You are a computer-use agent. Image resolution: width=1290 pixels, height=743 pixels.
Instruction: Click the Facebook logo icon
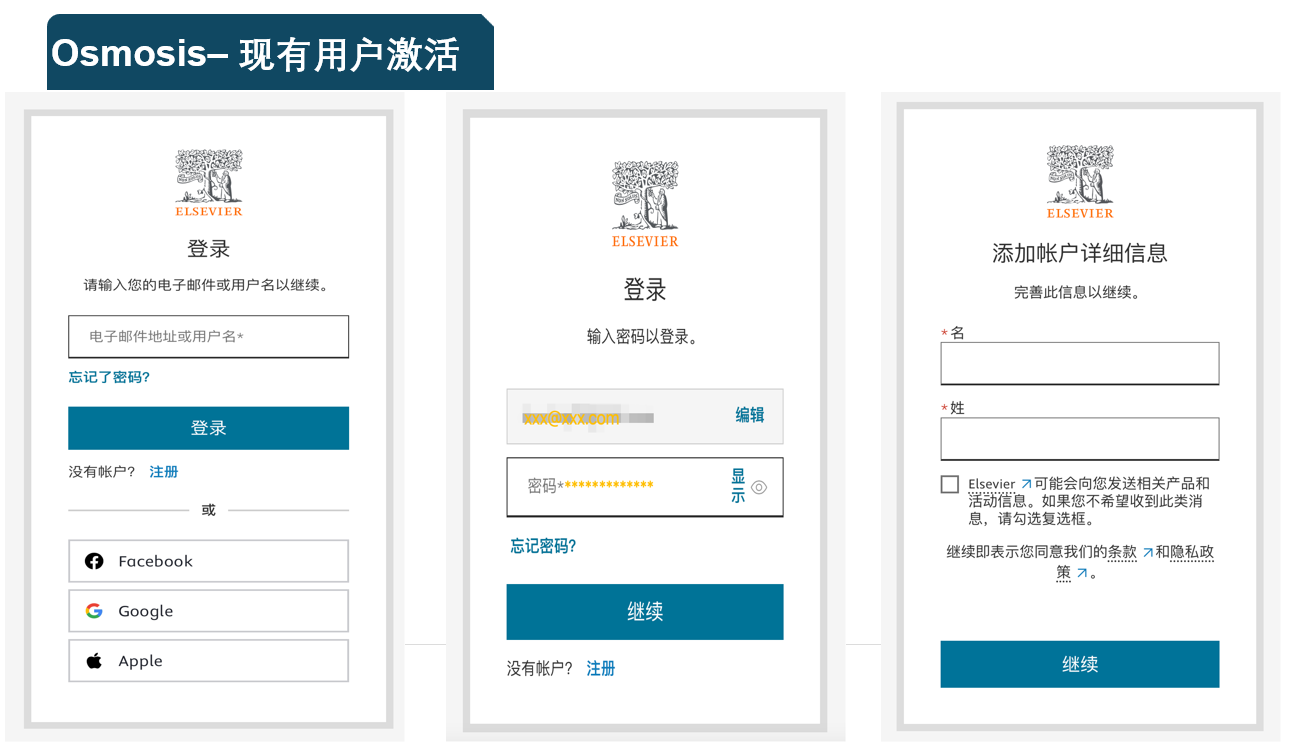pos(94,561)
